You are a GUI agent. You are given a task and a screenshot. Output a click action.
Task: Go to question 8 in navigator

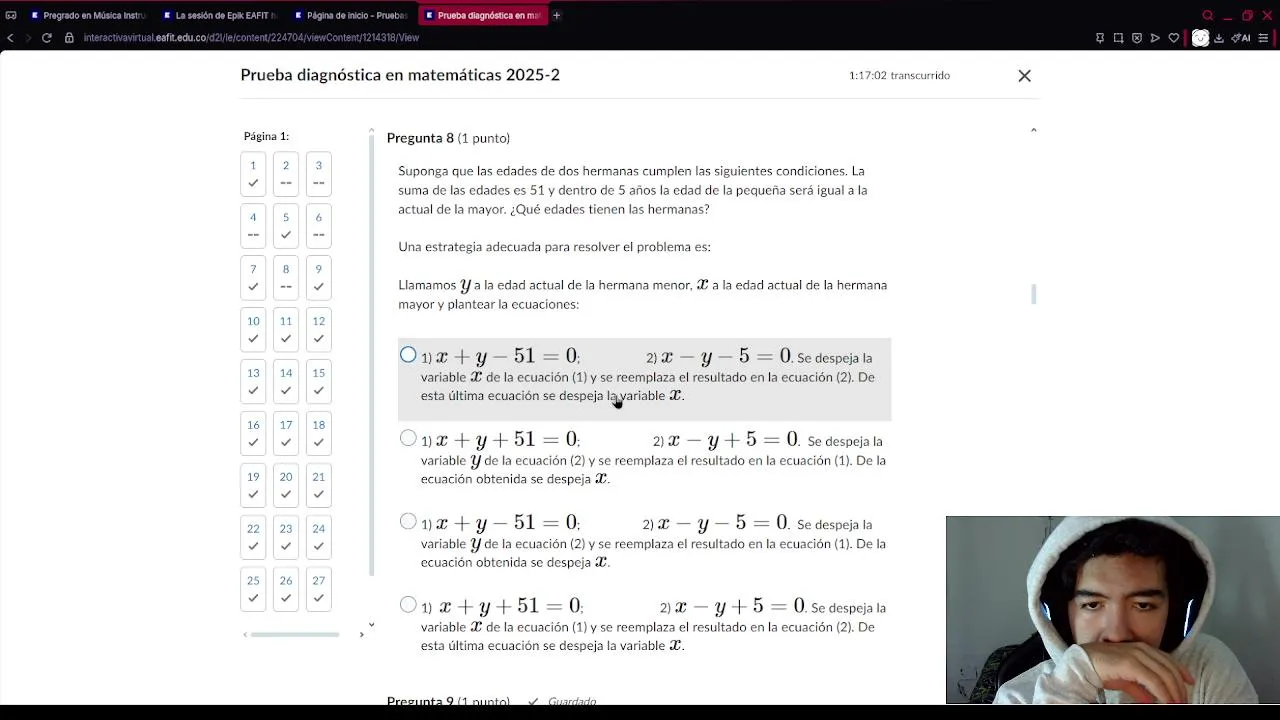point(286,278)
